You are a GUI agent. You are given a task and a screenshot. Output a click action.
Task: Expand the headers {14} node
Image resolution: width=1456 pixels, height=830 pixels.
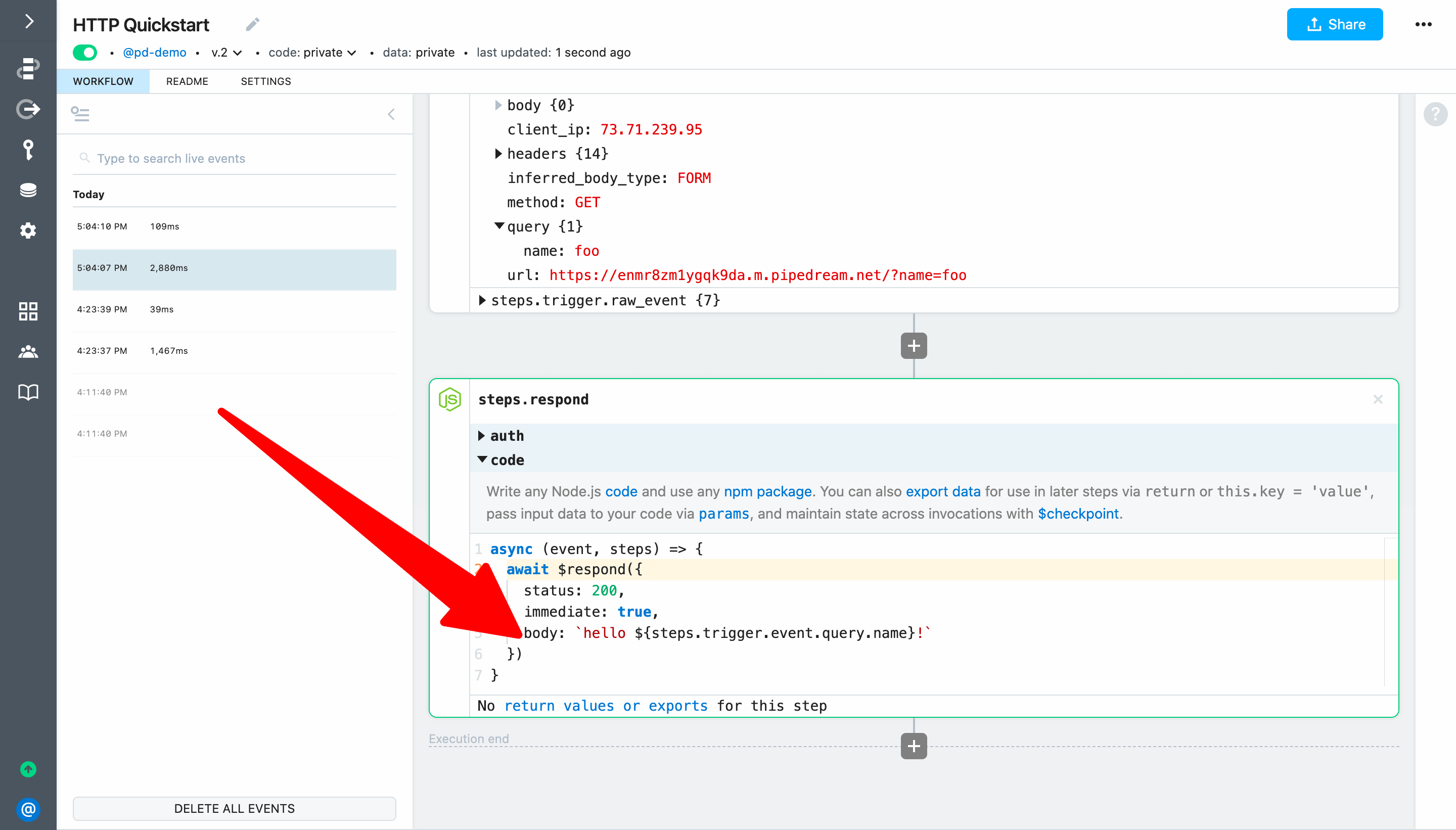pos(498,154)
